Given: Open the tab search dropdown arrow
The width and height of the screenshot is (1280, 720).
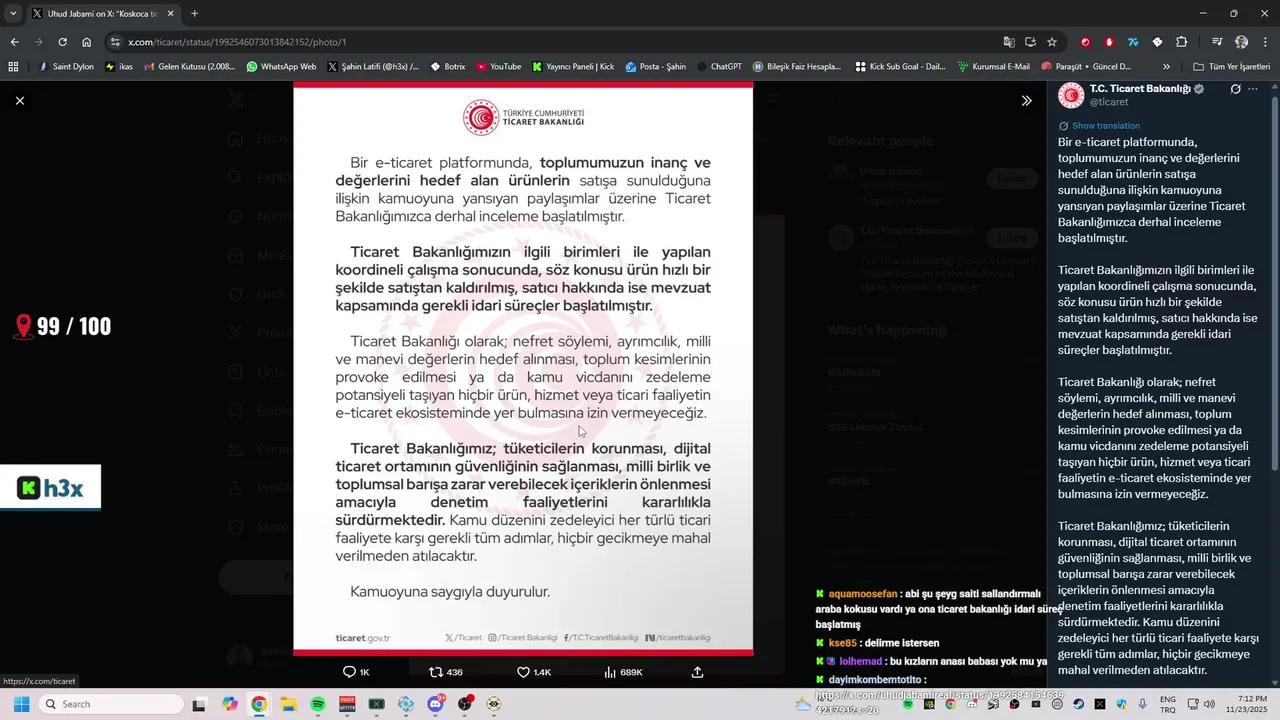Looking at the screenshot, I should [13, 14].
